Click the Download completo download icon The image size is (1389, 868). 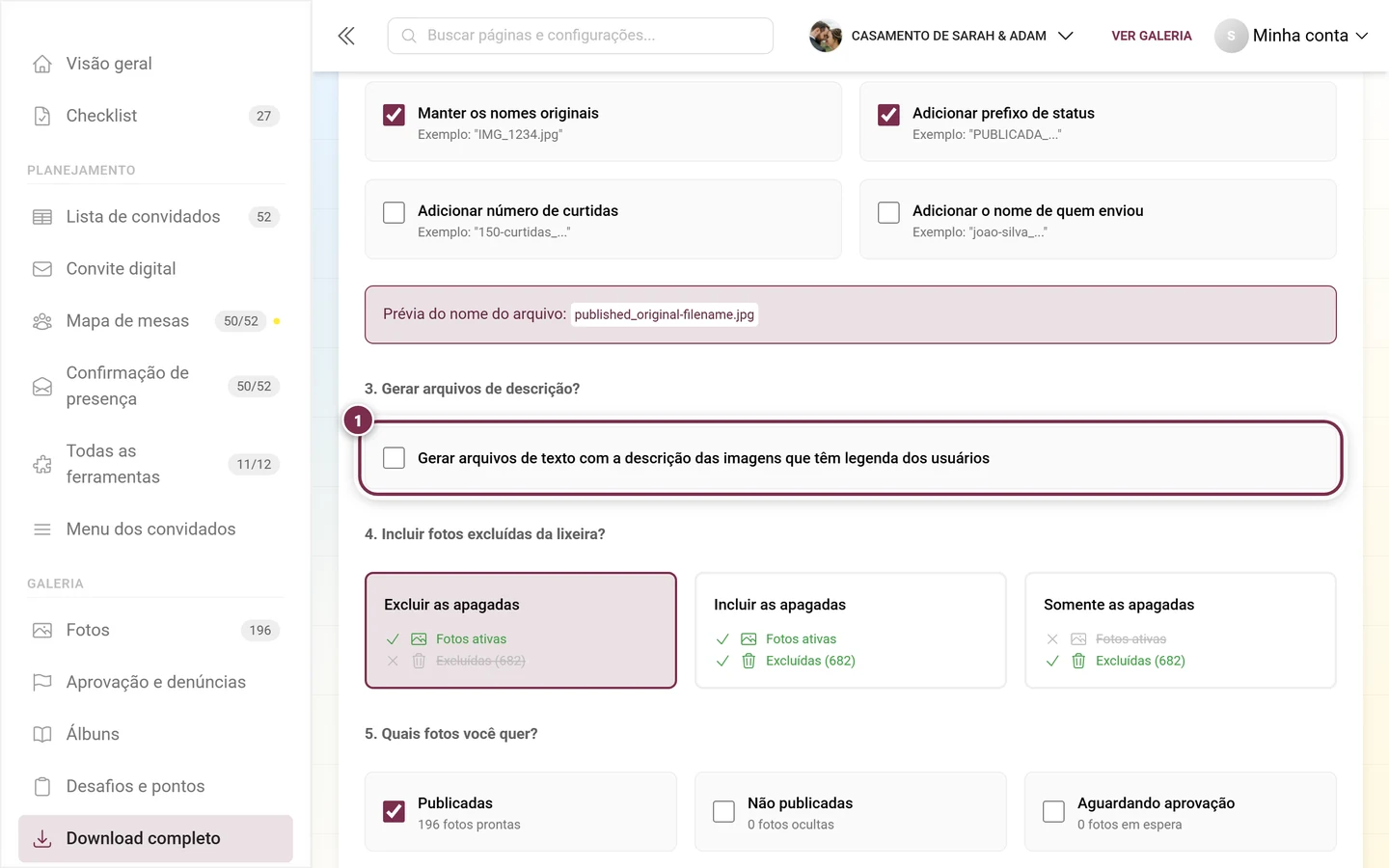point(42,839)
